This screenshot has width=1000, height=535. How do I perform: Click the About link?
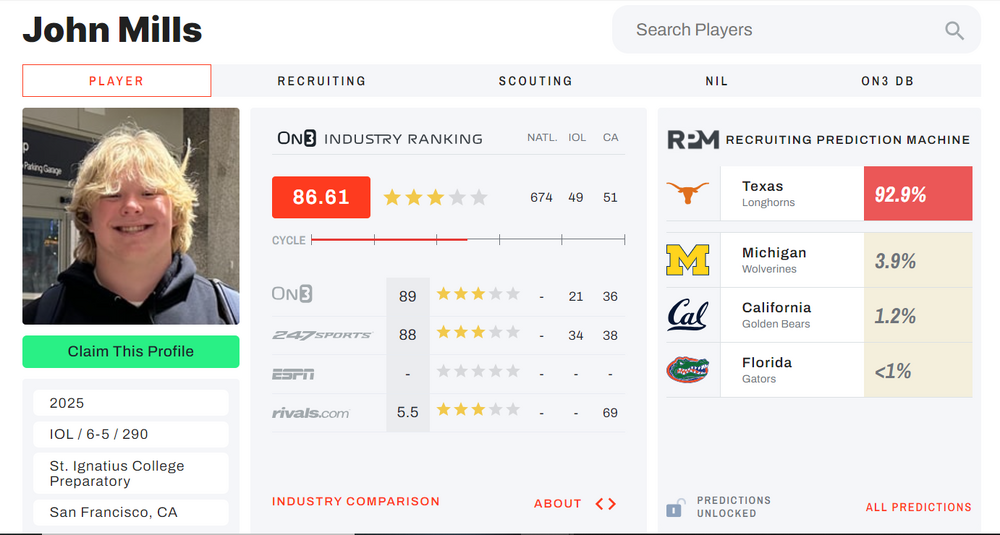(x=557, y=503)
